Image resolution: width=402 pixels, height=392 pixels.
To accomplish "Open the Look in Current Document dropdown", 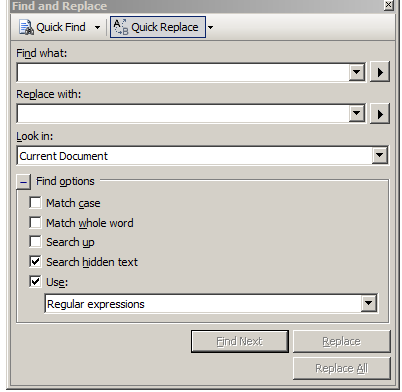I will (379, 155).
